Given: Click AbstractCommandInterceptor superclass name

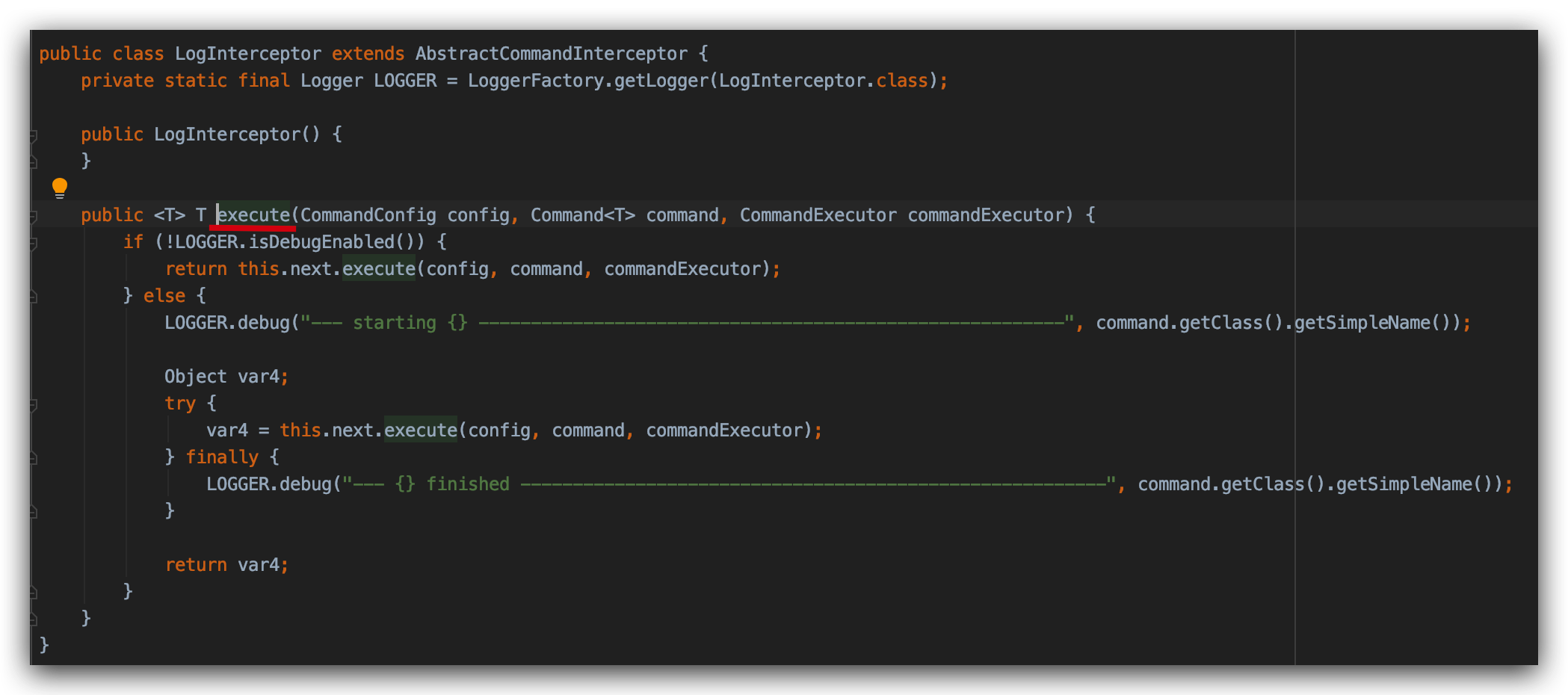Looking at the screenshot, I should [552, 54].
